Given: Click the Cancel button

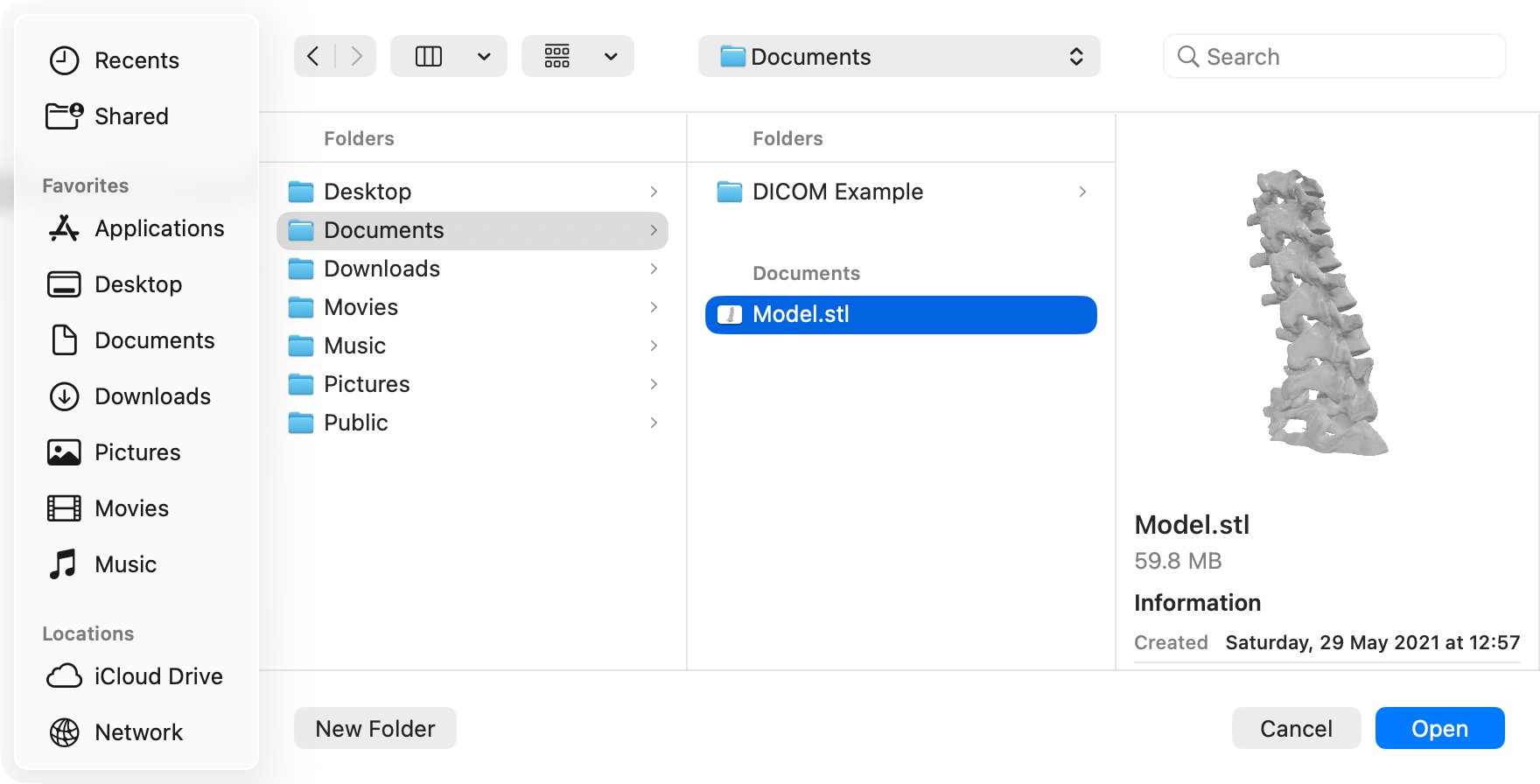Looking at the screenshot, I should [1297, 728].
